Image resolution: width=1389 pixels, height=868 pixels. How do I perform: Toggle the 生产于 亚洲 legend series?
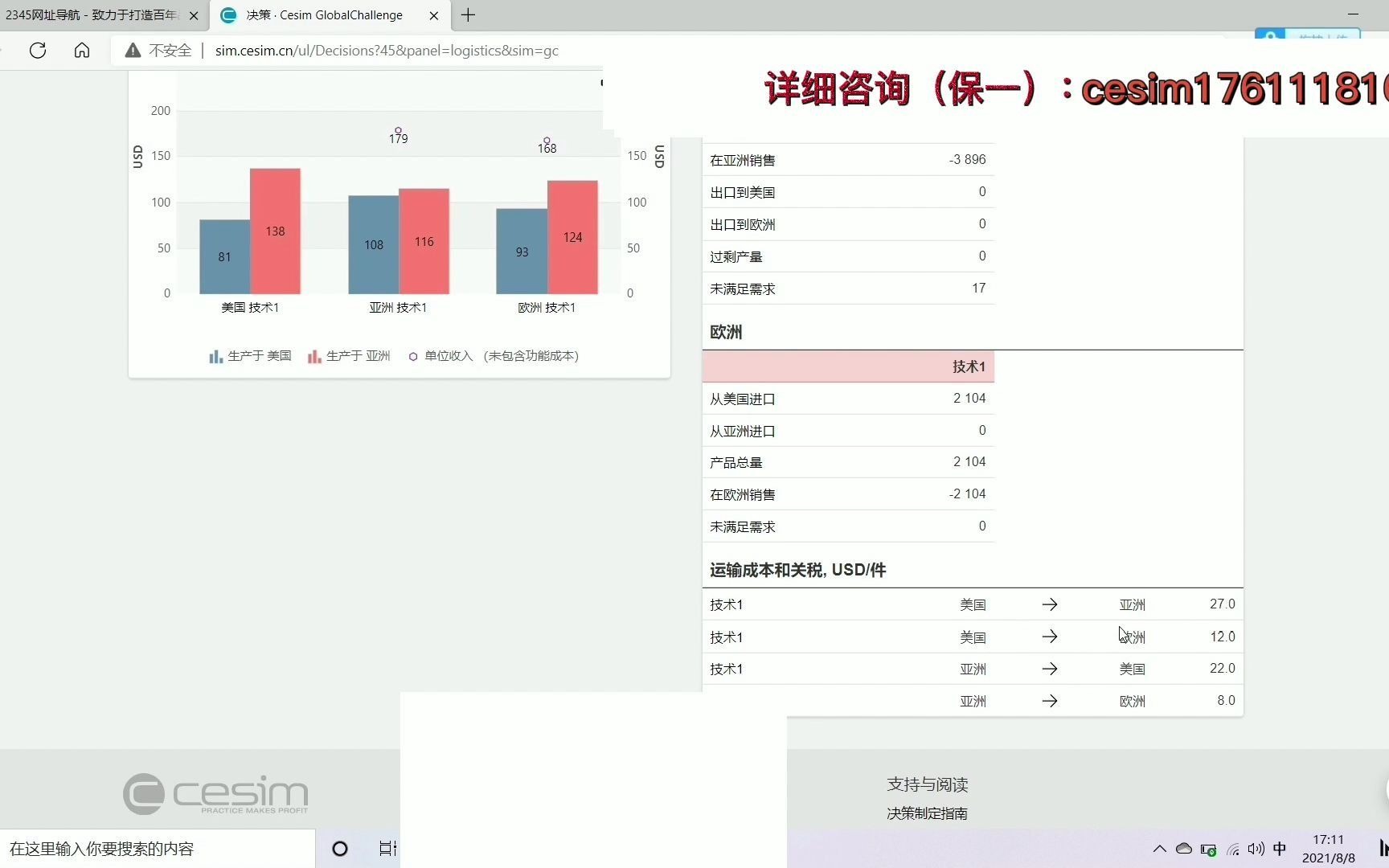tap(349, 356)
